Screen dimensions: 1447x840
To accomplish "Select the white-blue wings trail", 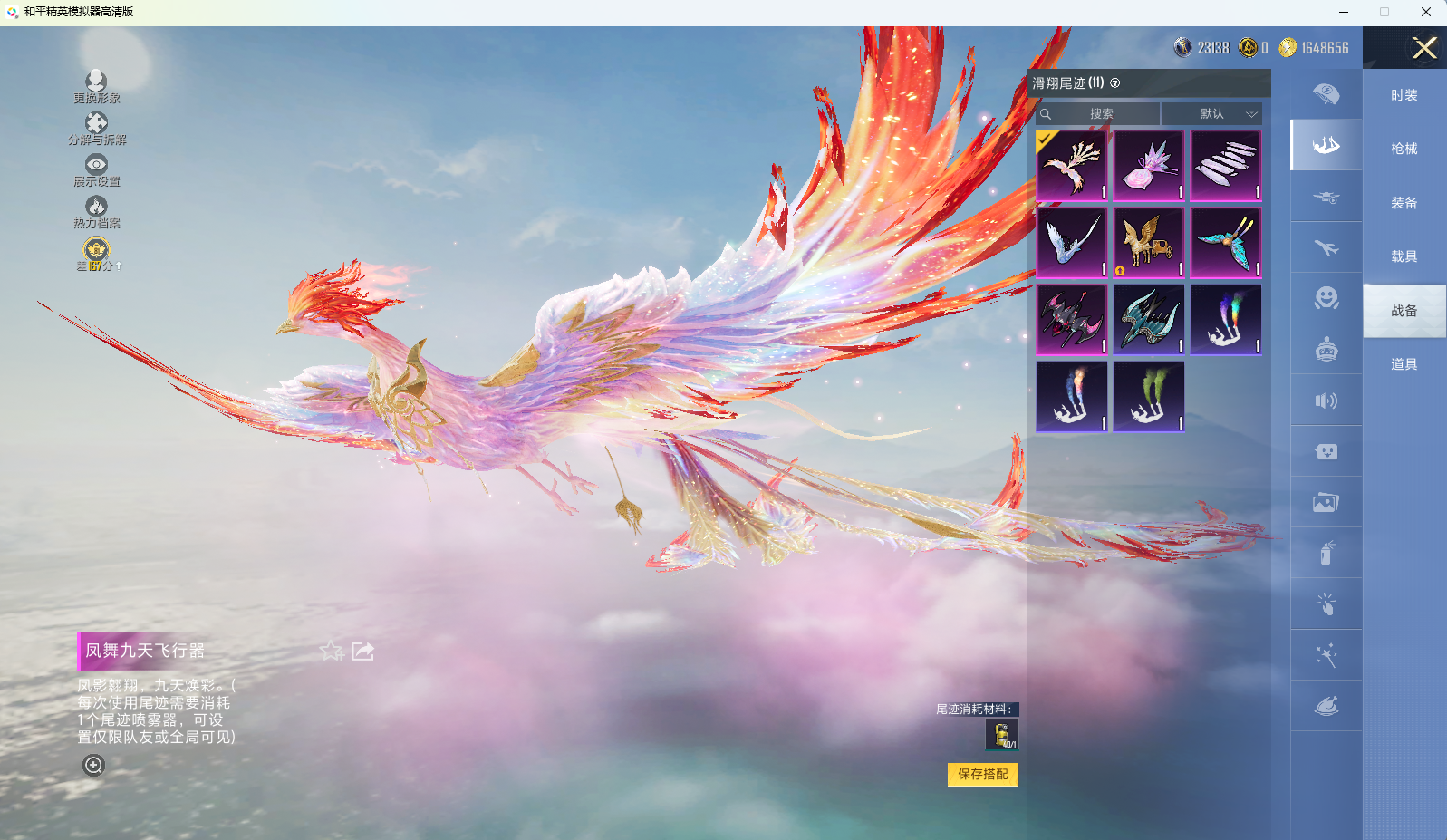I will [1072, 243].
